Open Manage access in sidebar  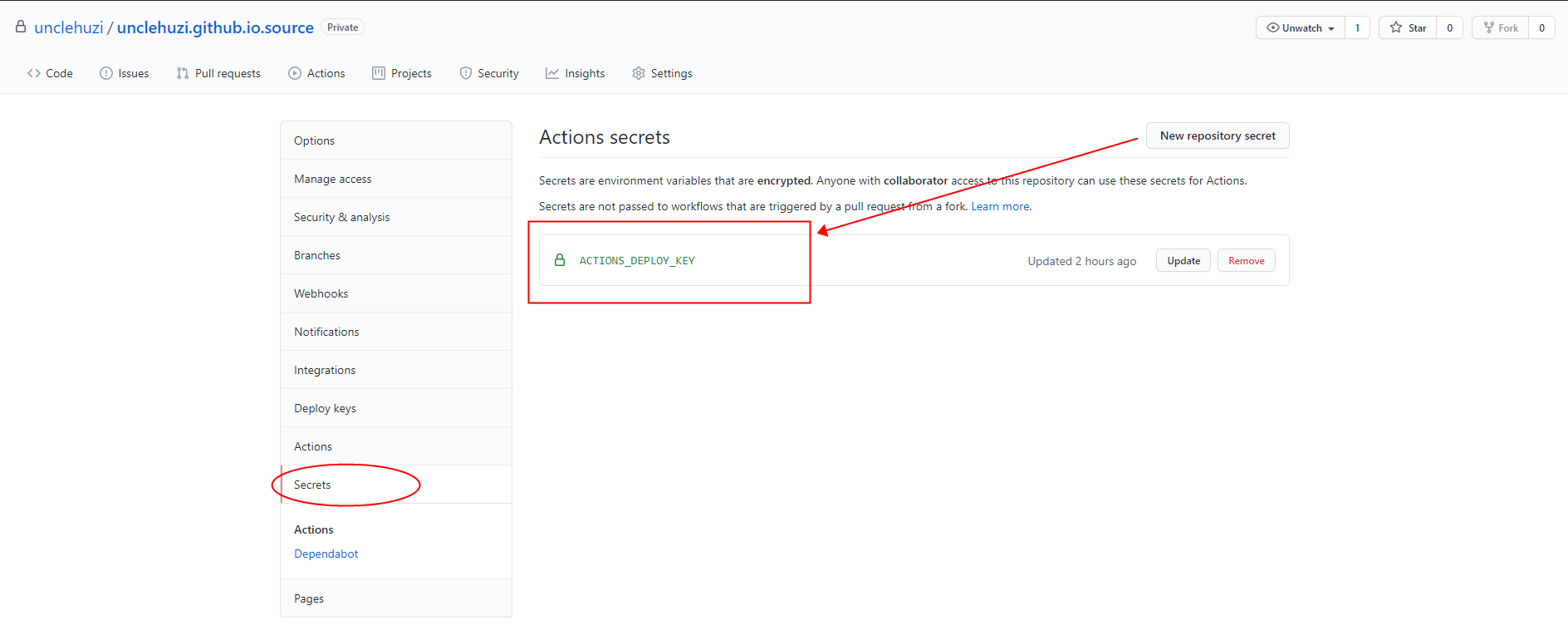pyautogui.click(x=396, y=179)
